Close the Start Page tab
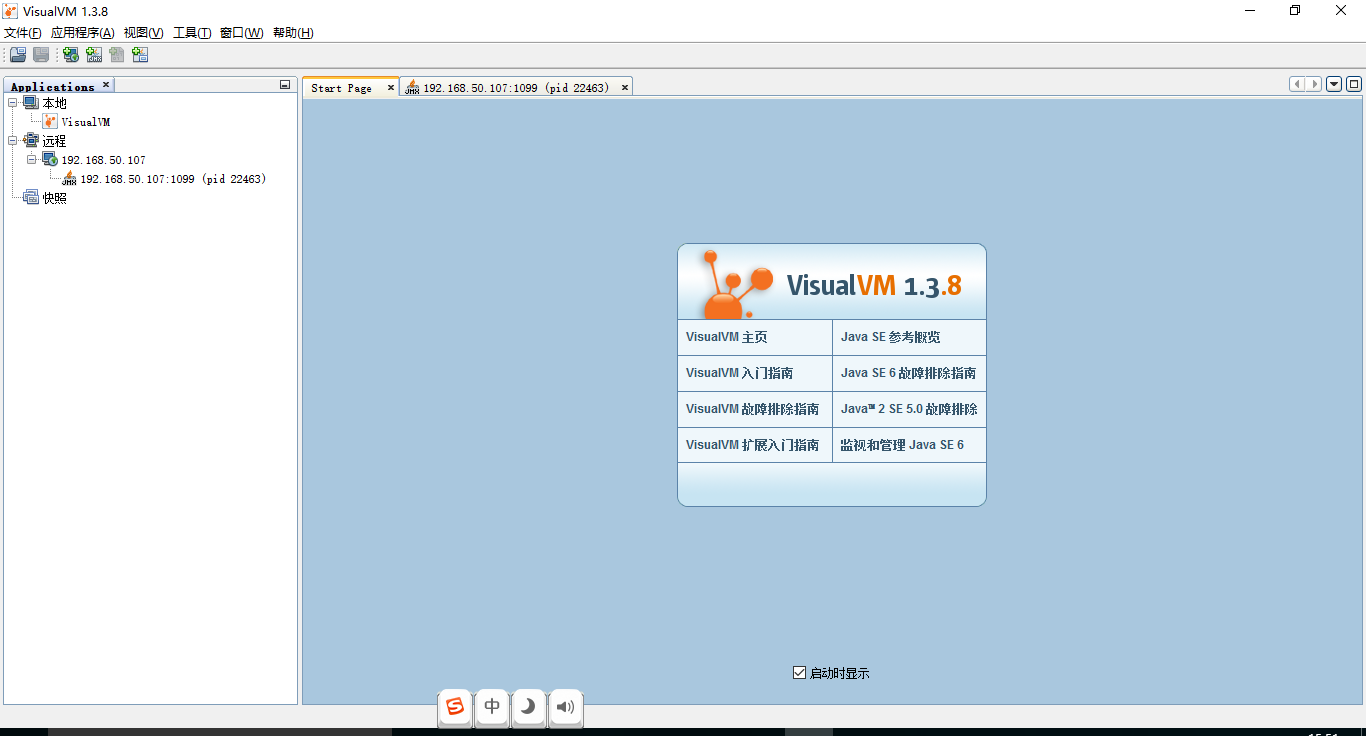The image size is (1366, 736). [391, 88]
